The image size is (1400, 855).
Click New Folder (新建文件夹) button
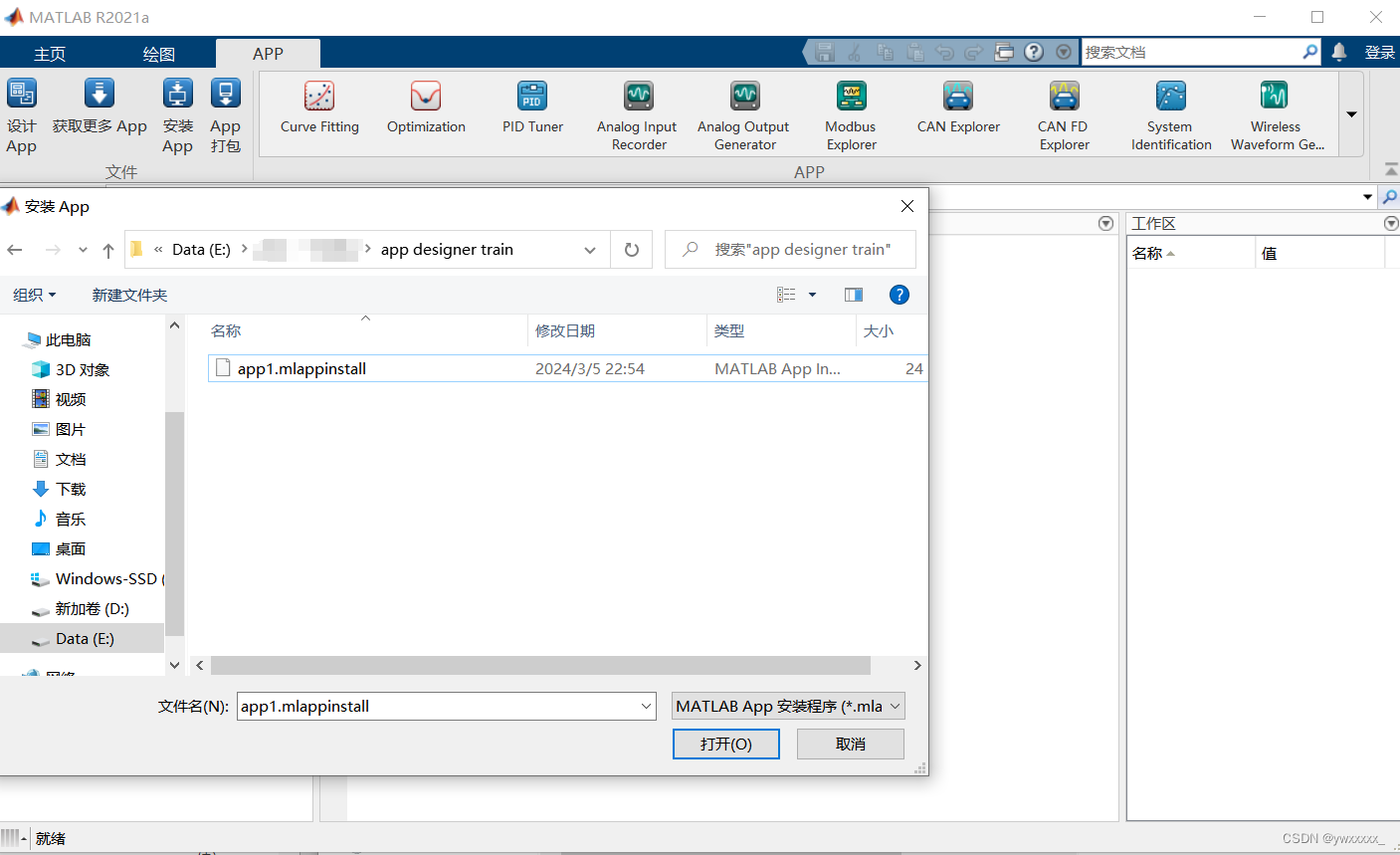pyautogui.click(x=129, y=295)
